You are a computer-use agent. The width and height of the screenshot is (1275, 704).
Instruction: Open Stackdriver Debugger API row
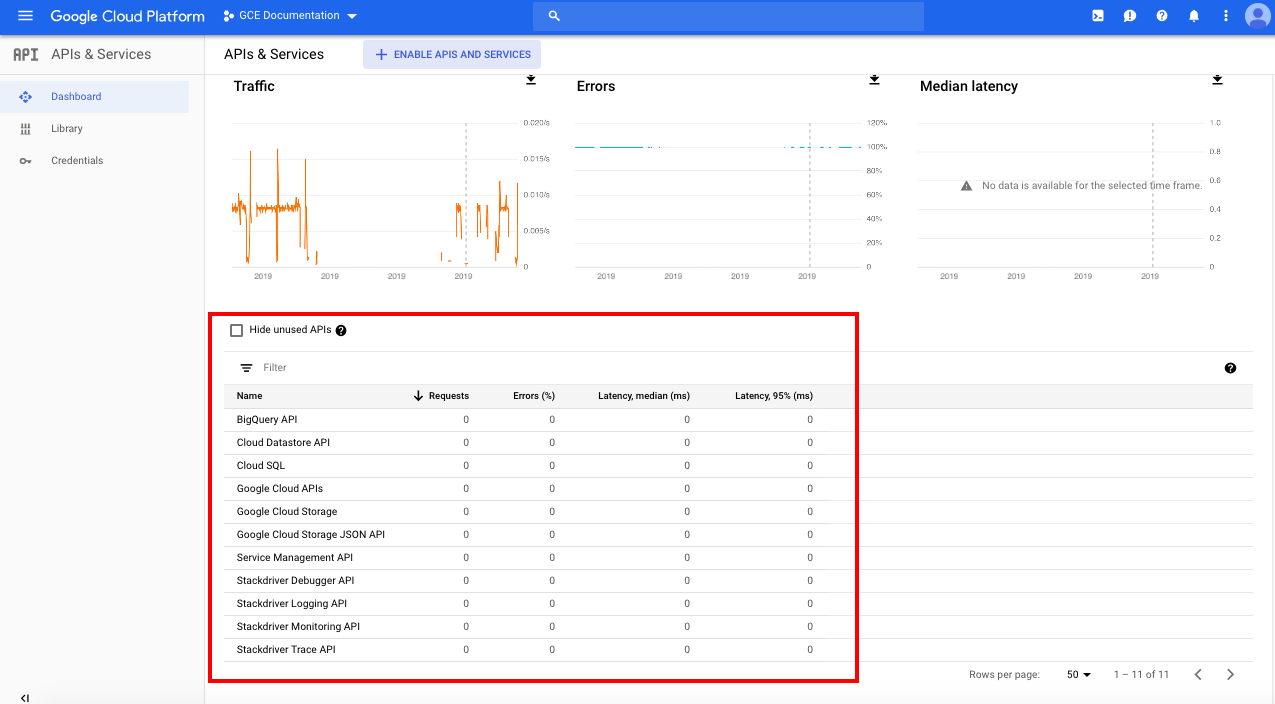(738, 581)
